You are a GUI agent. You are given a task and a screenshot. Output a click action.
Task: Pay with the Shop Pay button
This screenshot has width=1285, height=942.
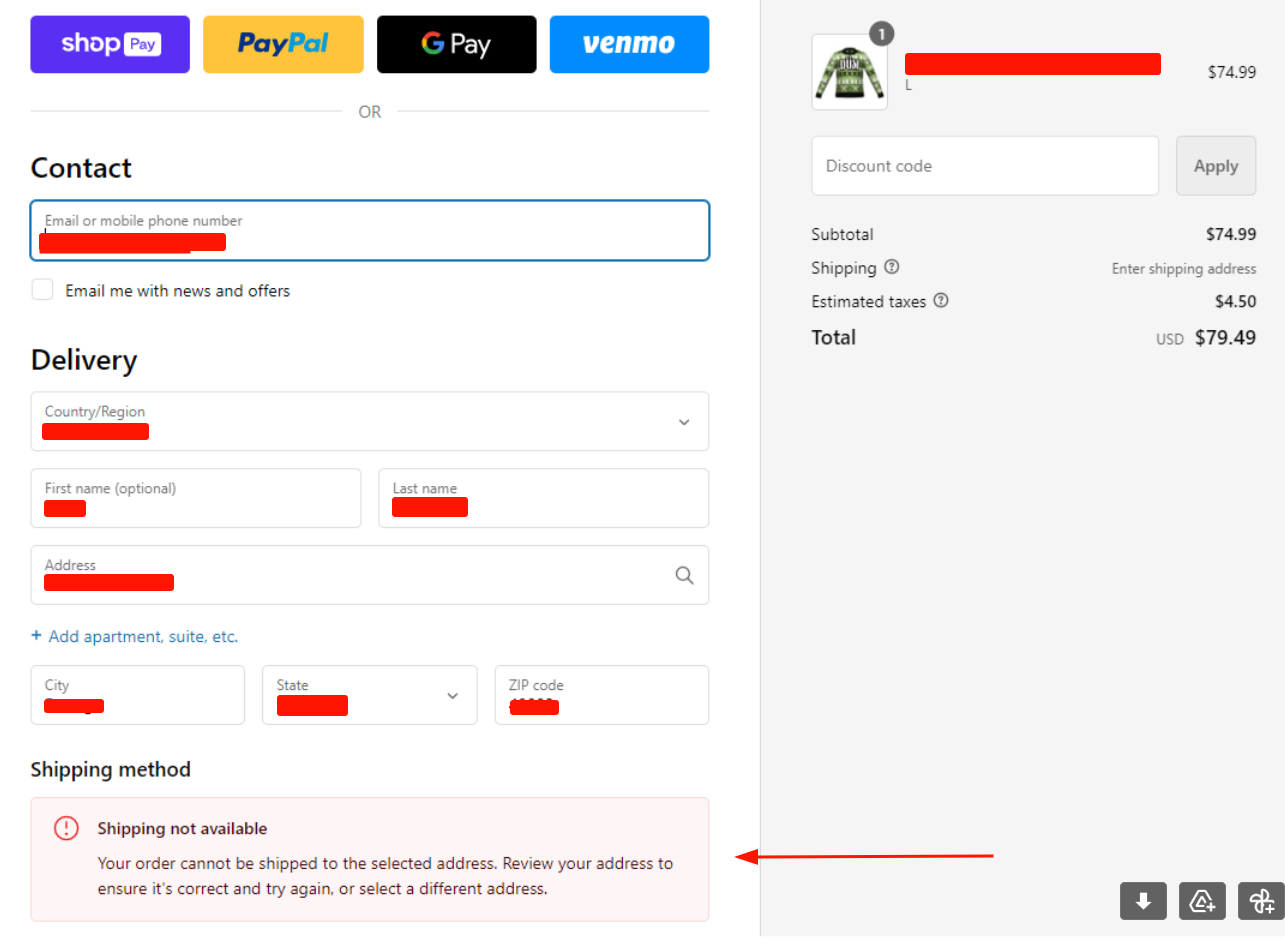110,44
